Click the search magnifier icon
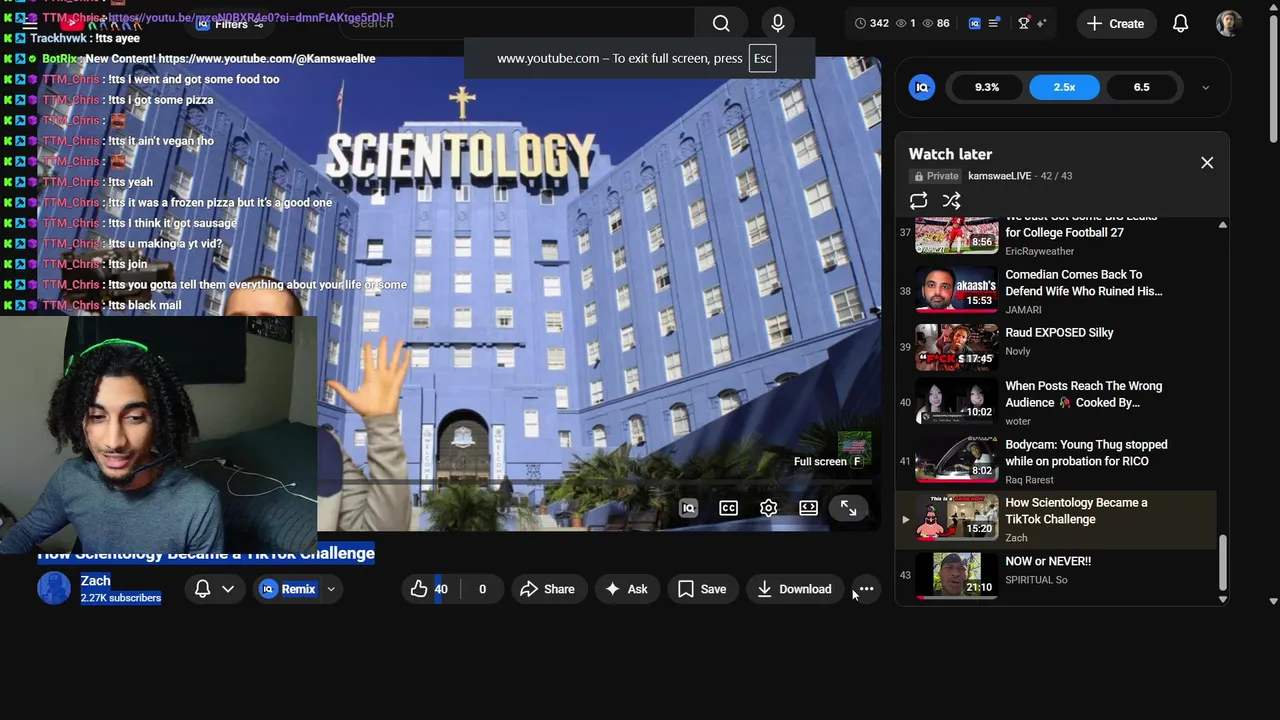1280x720 pixels. (x=721, y=24)
